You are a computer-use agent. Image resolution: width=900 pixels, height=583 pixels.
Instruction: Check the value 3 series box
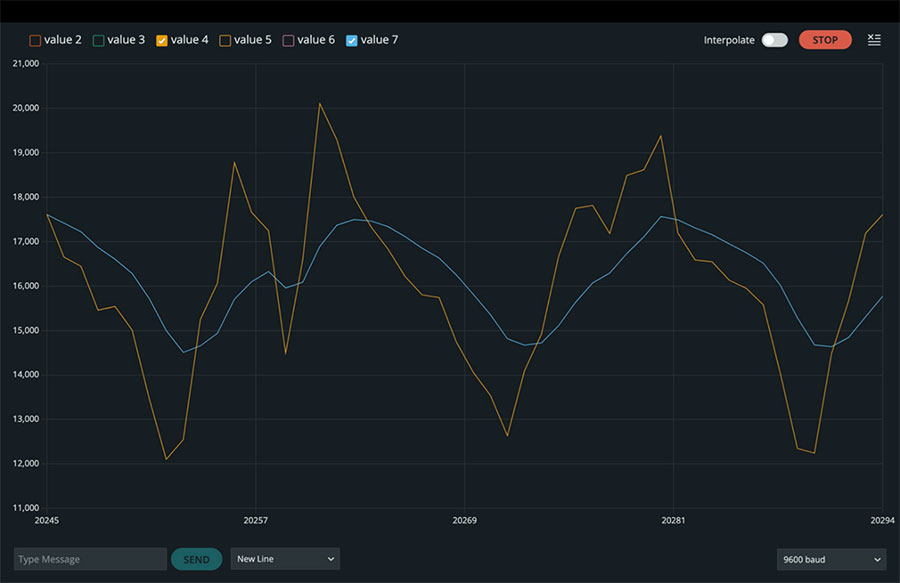coord(98,40)
